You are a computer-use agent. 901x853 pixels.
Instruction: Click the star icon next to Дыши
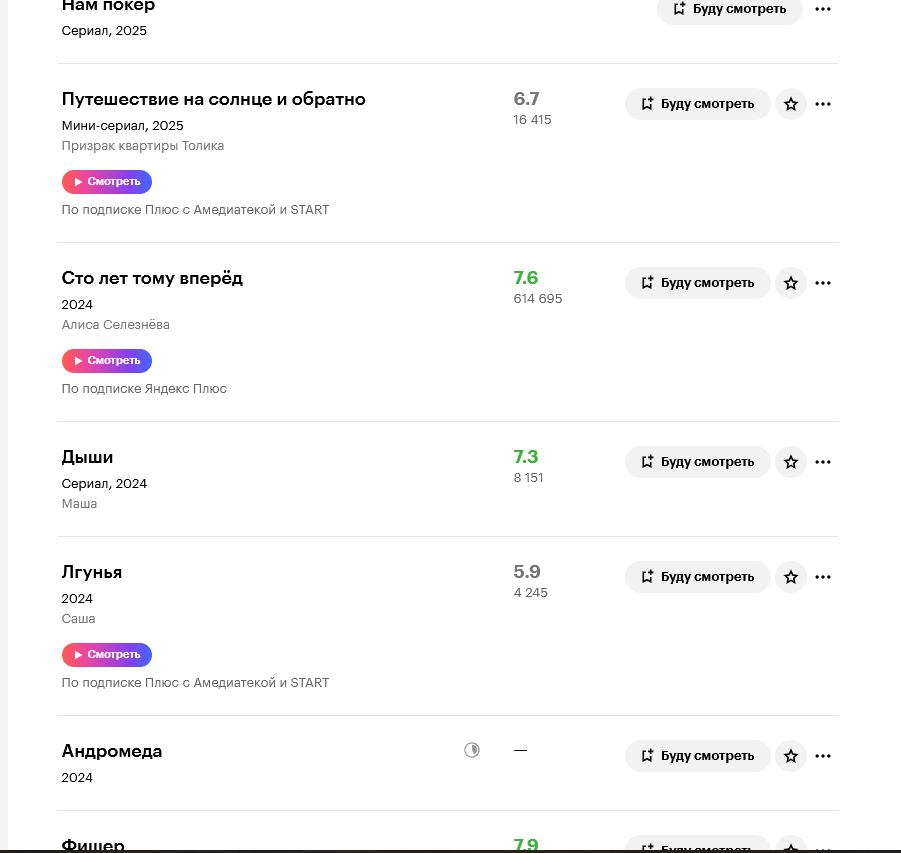(791, 462)
